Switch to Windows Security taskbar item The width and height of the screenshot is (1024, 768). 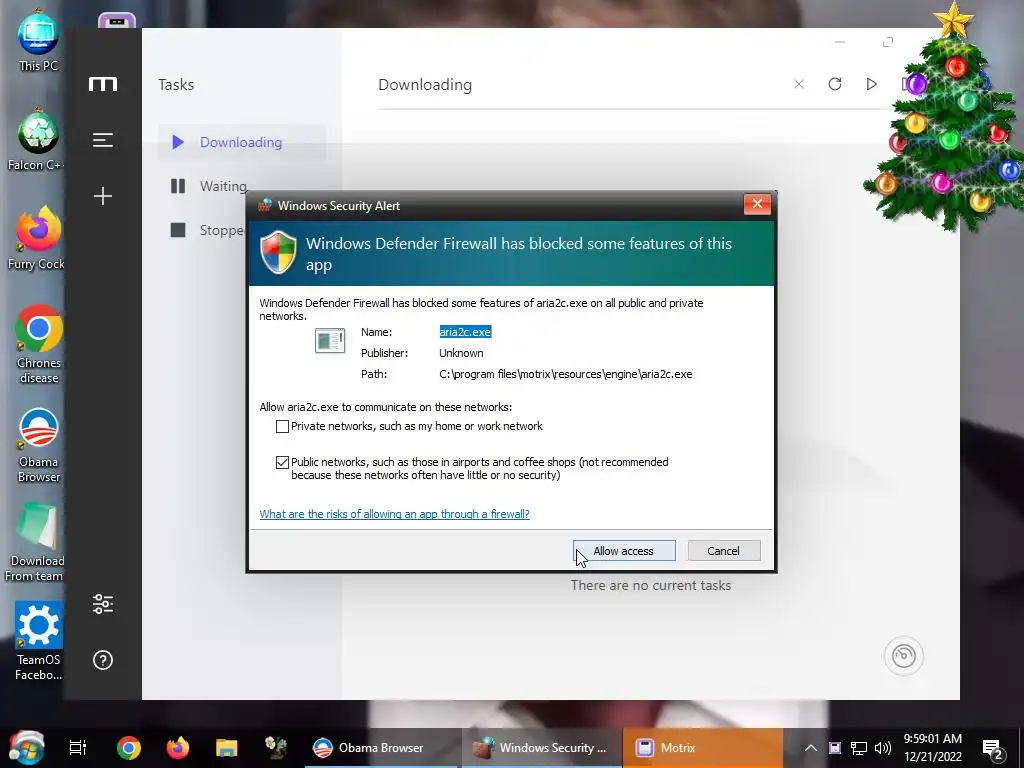(541, 748)
